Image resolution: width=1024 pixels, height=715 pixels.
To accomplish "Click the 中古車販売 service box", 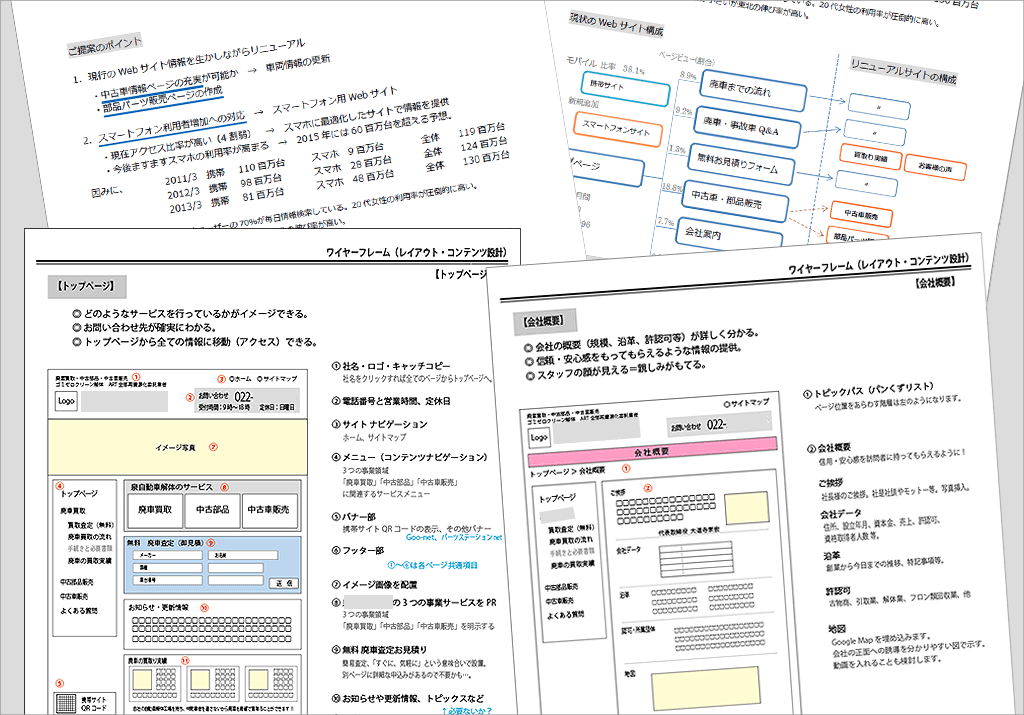I will pyautogui.click(x=270, y=510).
